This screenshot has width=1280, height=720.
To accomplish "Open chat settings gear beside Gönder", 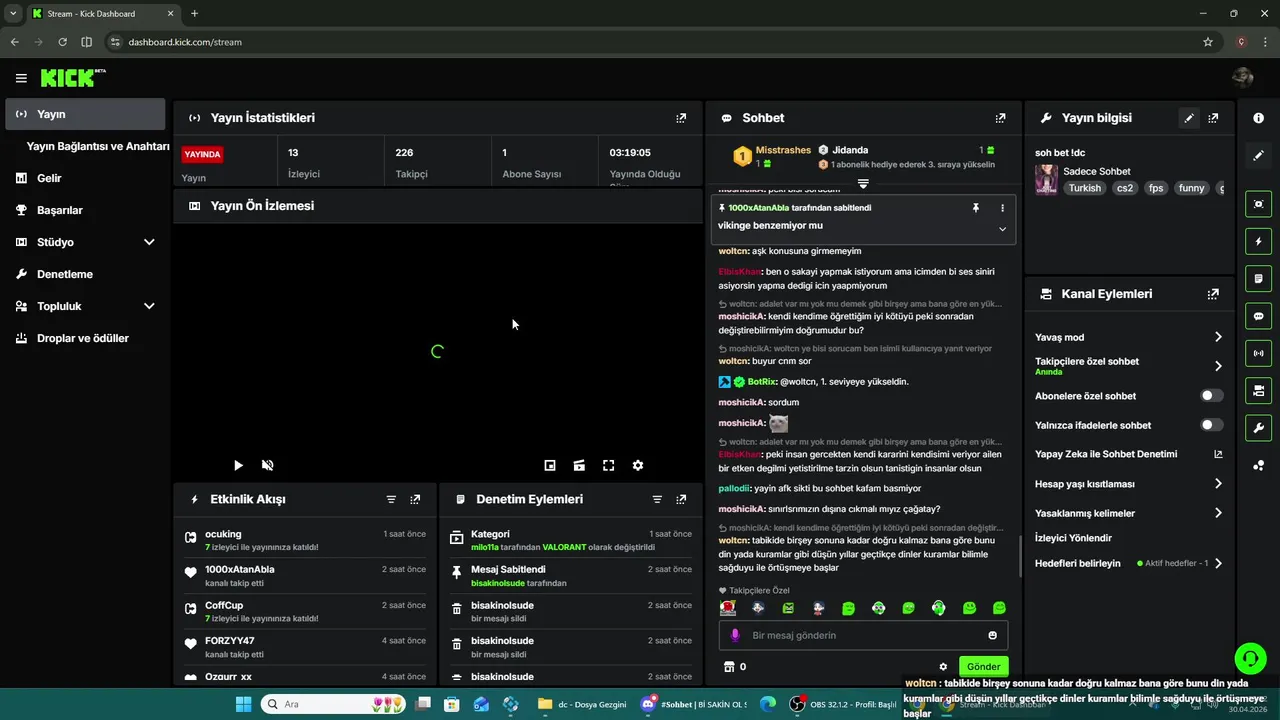I will [x=943, y=667].
